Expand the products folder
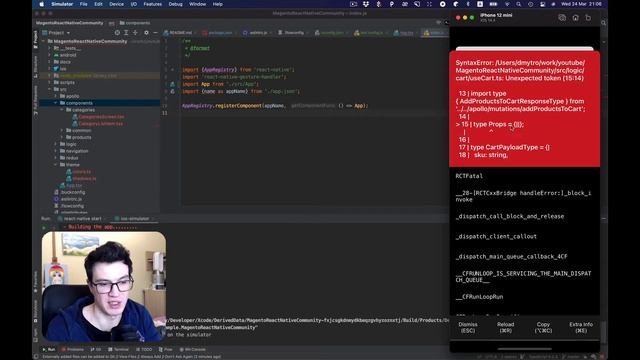640x360 pixels. pyautogui.click(x=62, y=137)
